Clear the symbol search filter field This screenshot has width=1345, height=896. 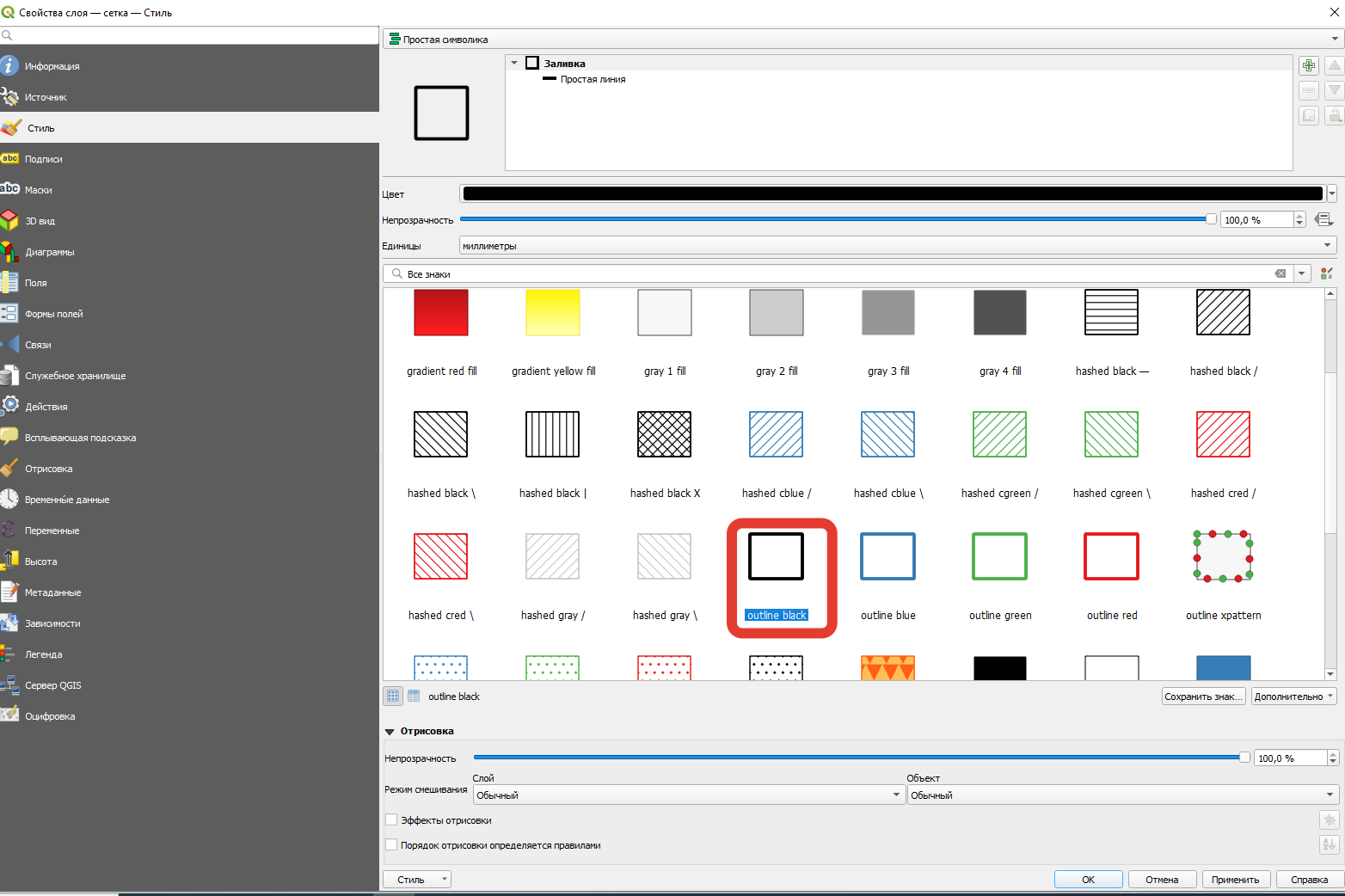pyautogui.click(x=1280, y=273)
